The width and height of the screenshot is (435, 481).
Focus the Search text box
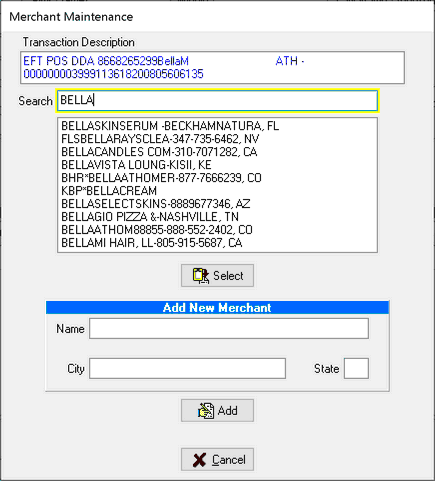(217, 100)
